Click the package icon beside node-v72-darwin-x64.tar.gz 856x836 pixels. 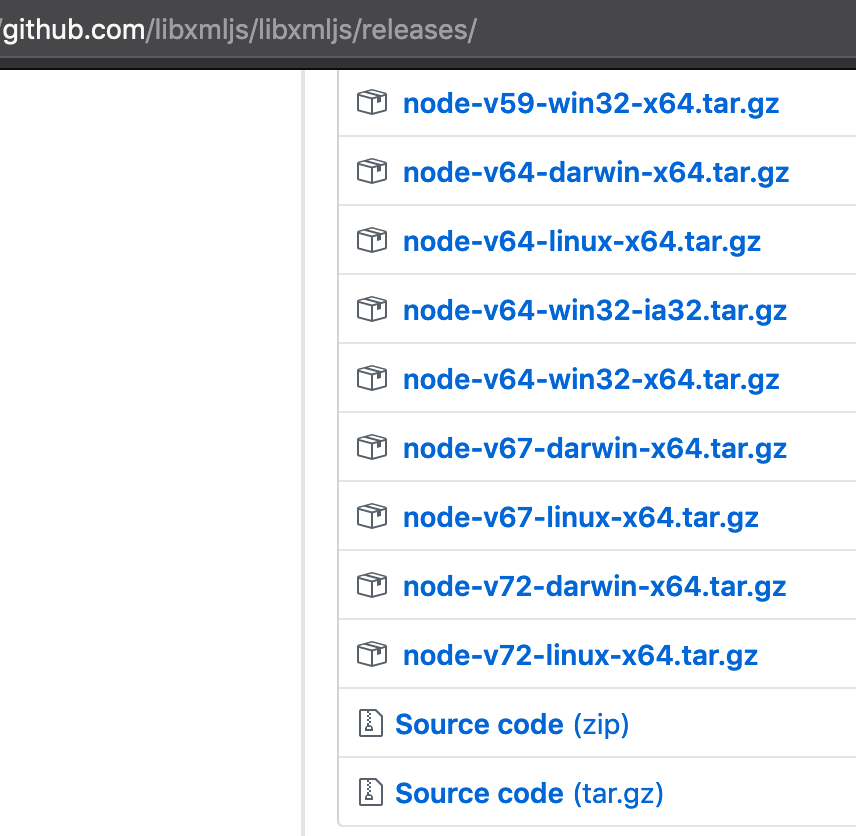371,585
